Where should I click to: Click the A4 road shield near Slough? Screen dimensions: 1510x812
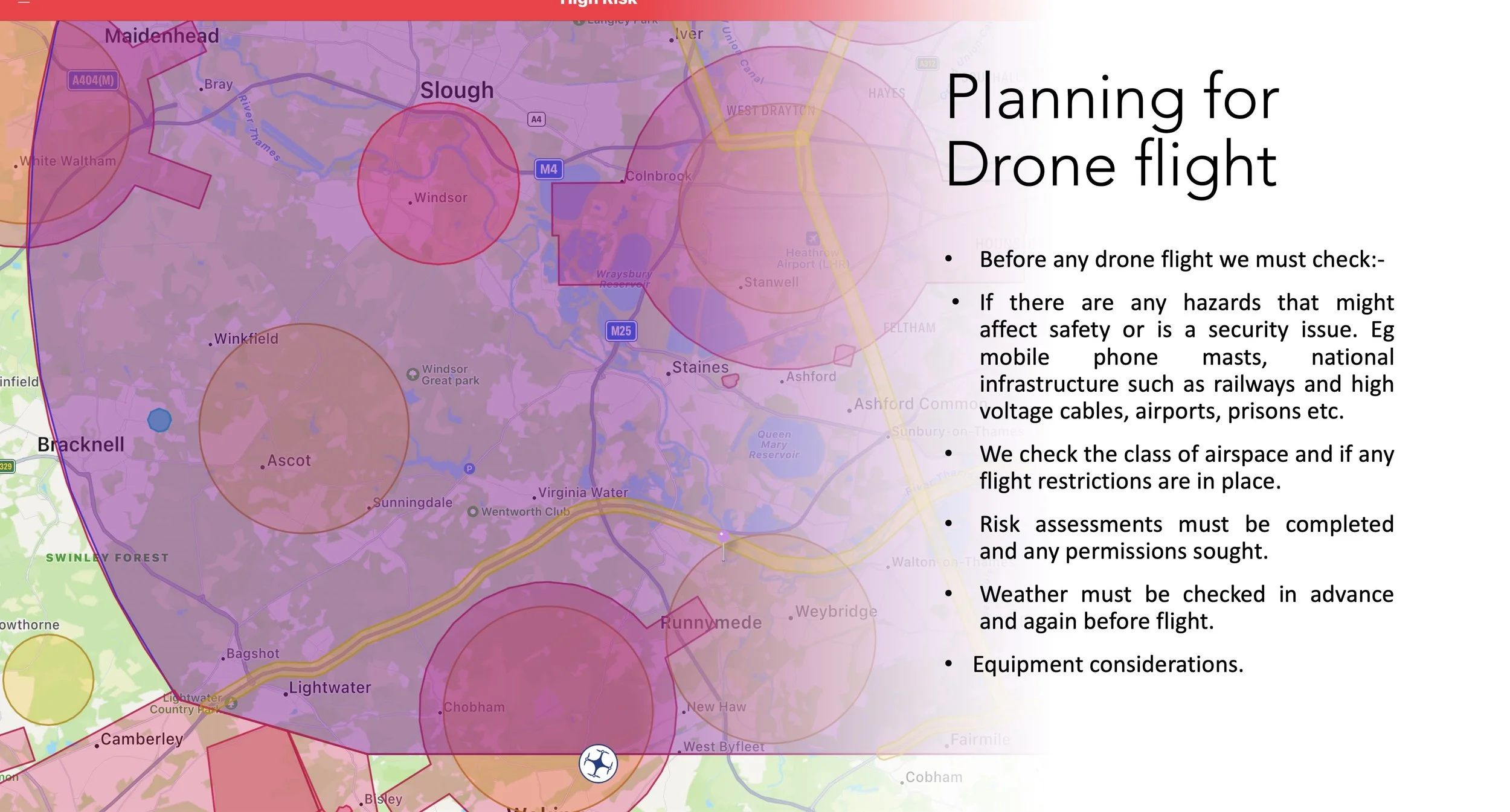pos(536,120)
